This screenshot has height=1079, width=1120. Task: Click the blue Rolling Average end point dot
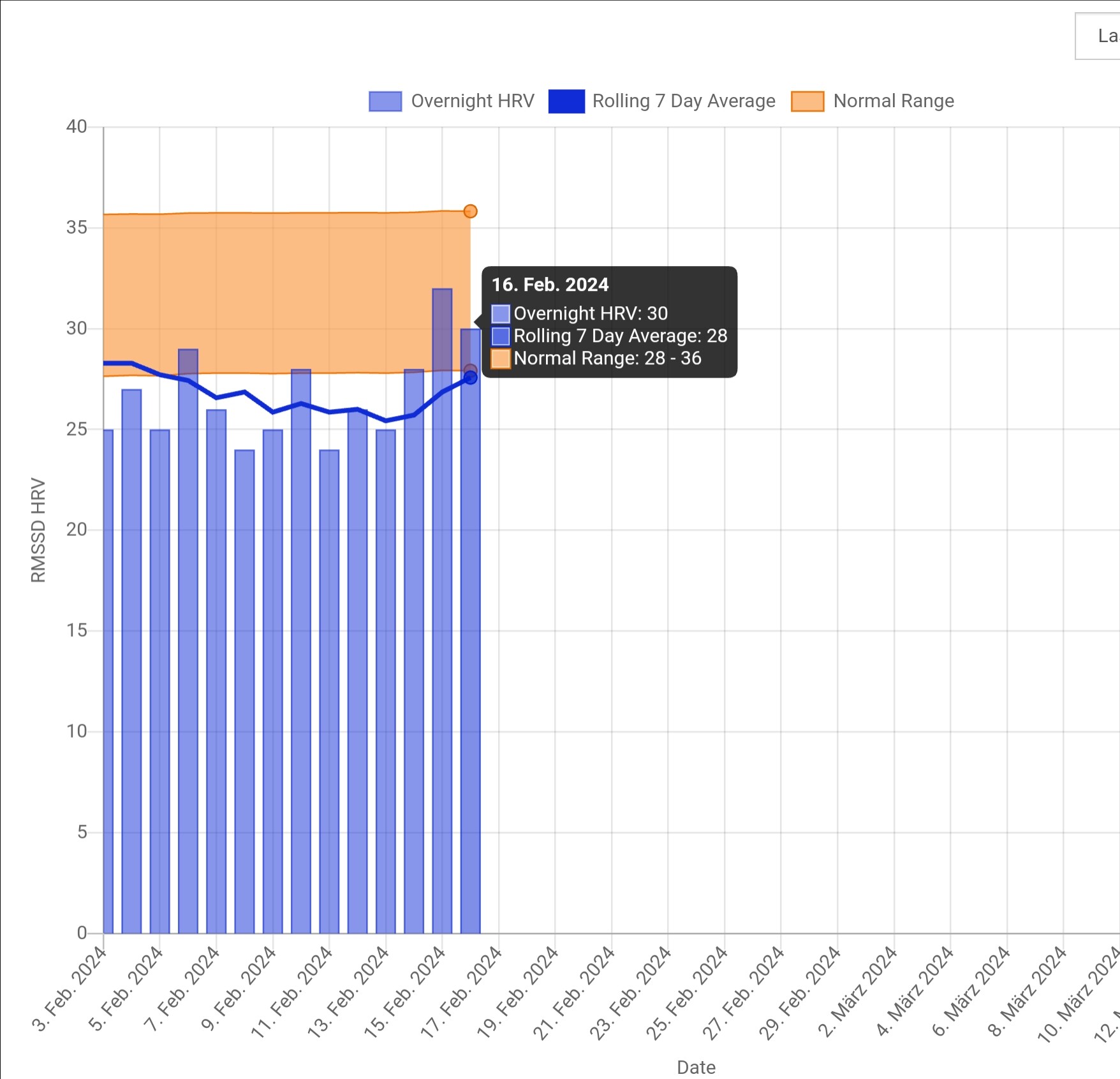coord(470,378)
